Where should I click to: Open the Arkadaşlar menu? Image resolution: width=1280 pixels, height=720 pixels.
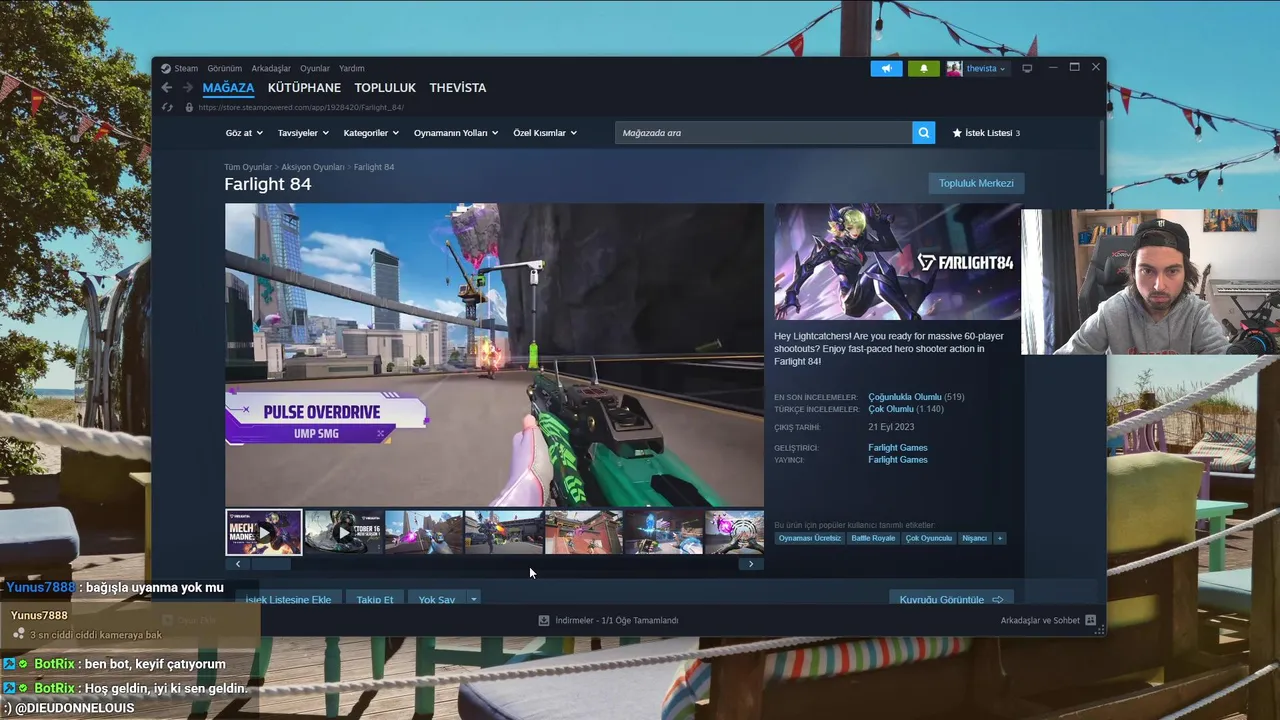[x=271, y=68]
